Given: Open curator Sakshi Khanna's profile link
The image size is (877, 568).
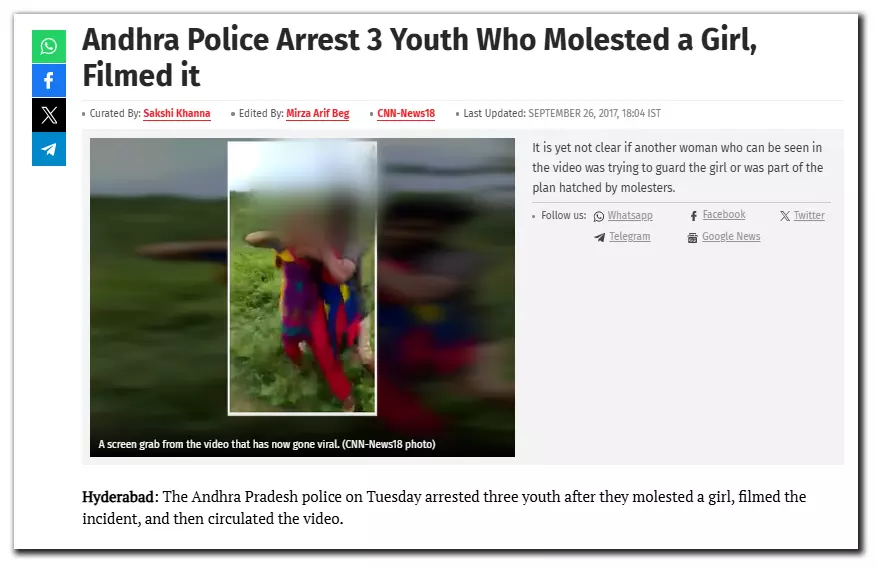Looking at the screenshot, I should 177,113.
